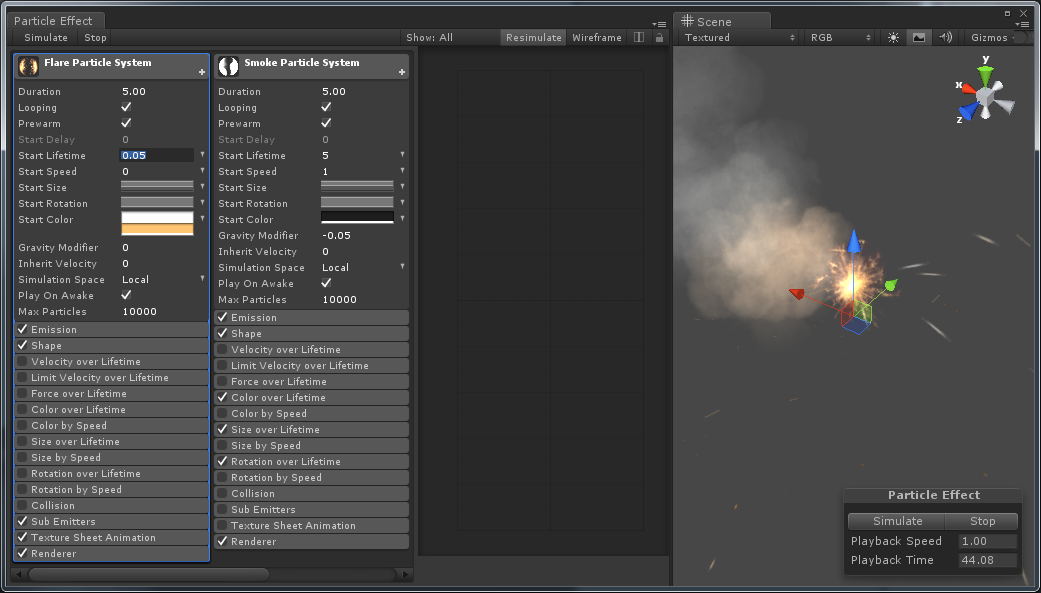Click Flare Max Particles value 10000
1041x593 pixels.
[139, 311]
